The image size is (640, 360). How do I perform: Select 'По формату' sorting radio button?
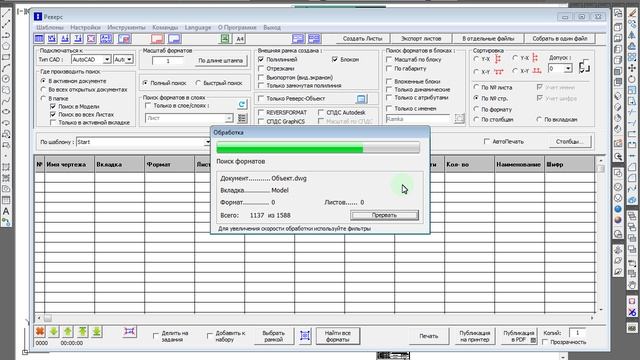(x=476, y=109)
